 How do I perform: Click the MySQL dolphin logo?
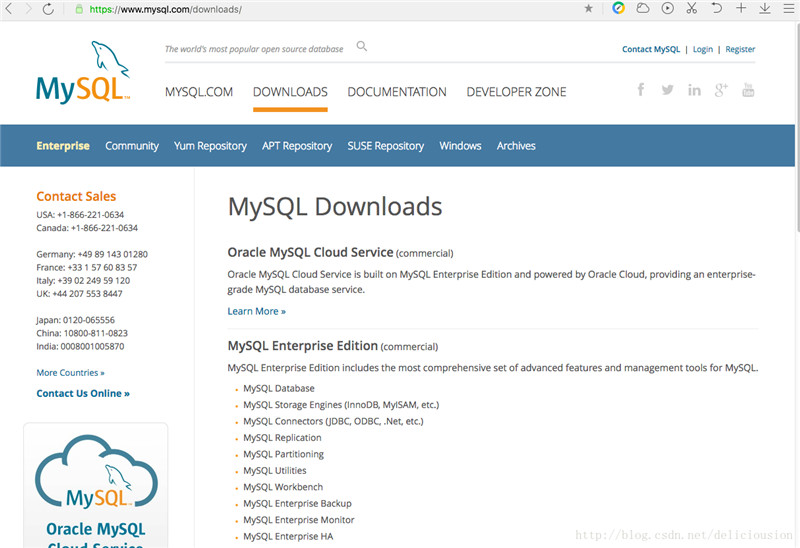tap(83, 73)
